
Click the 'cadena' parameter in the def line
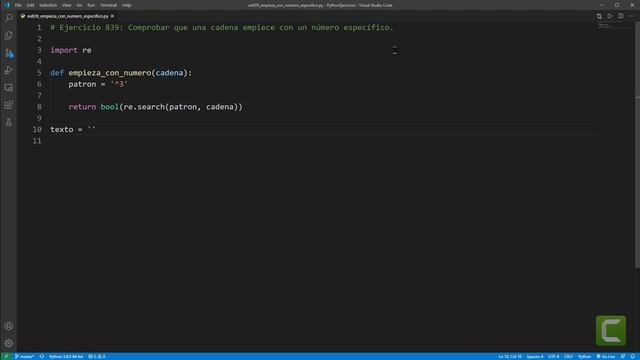point(169,73)
